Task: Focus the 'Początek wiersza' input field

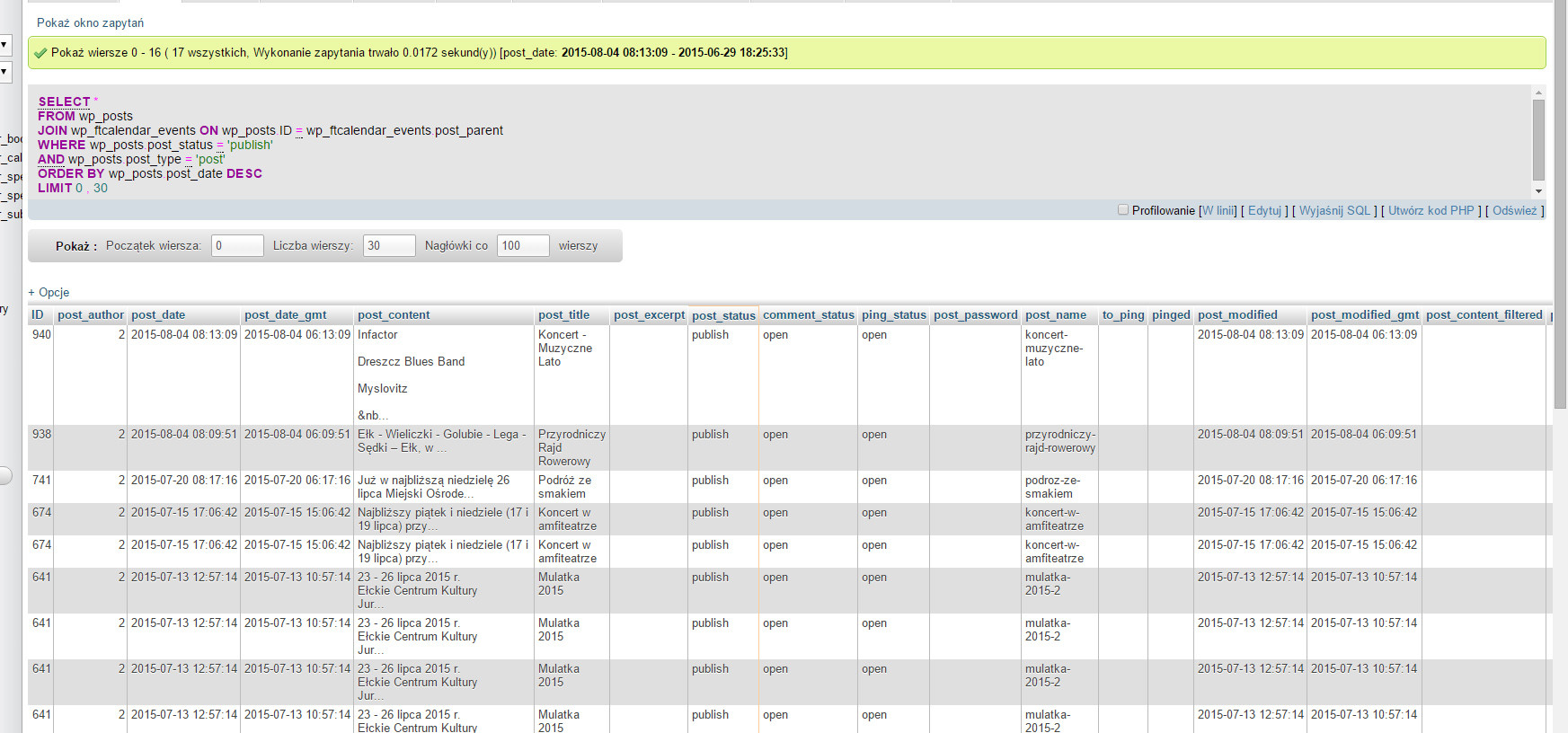Action: coord(237,245)
